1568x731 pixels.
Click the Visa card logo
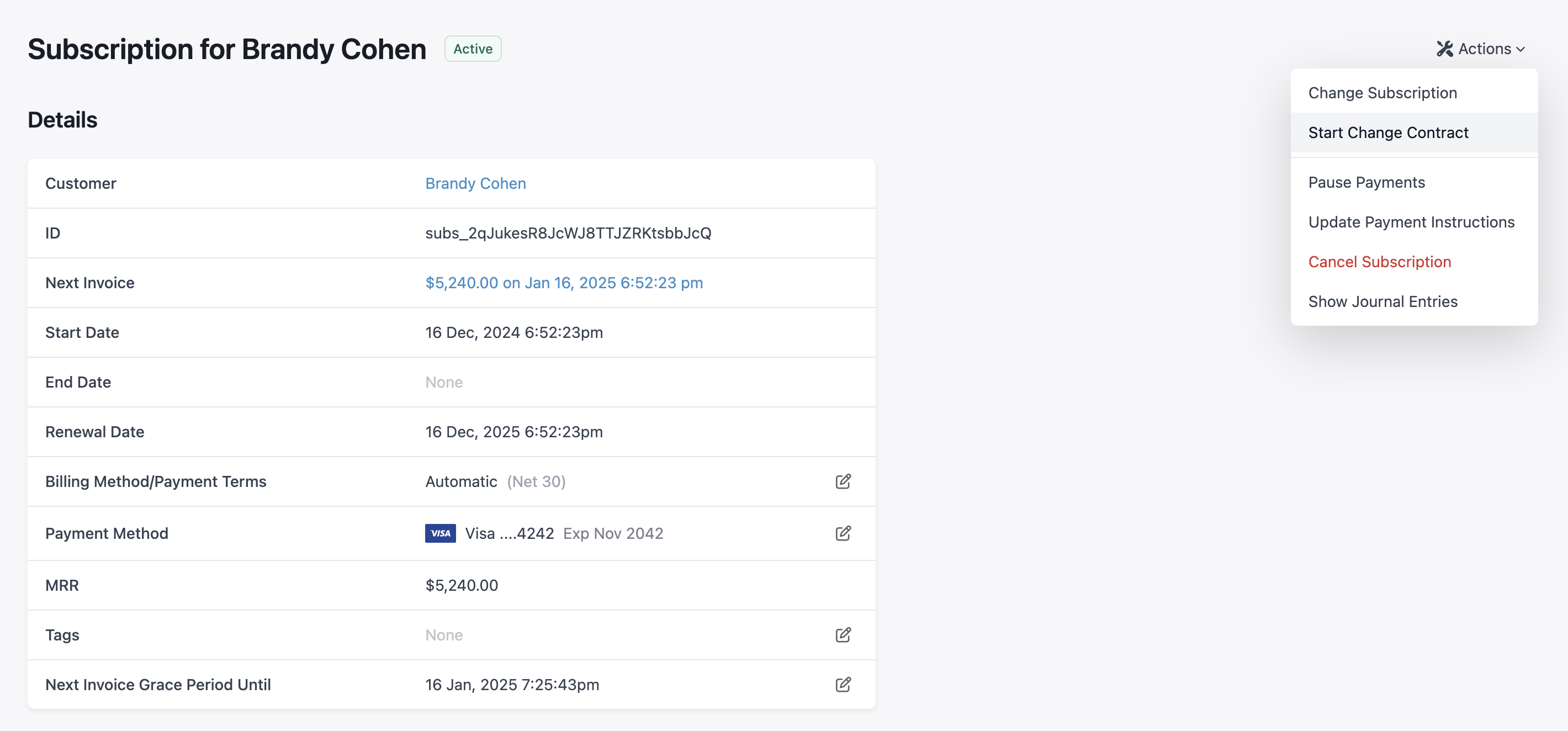coord(440,533)
